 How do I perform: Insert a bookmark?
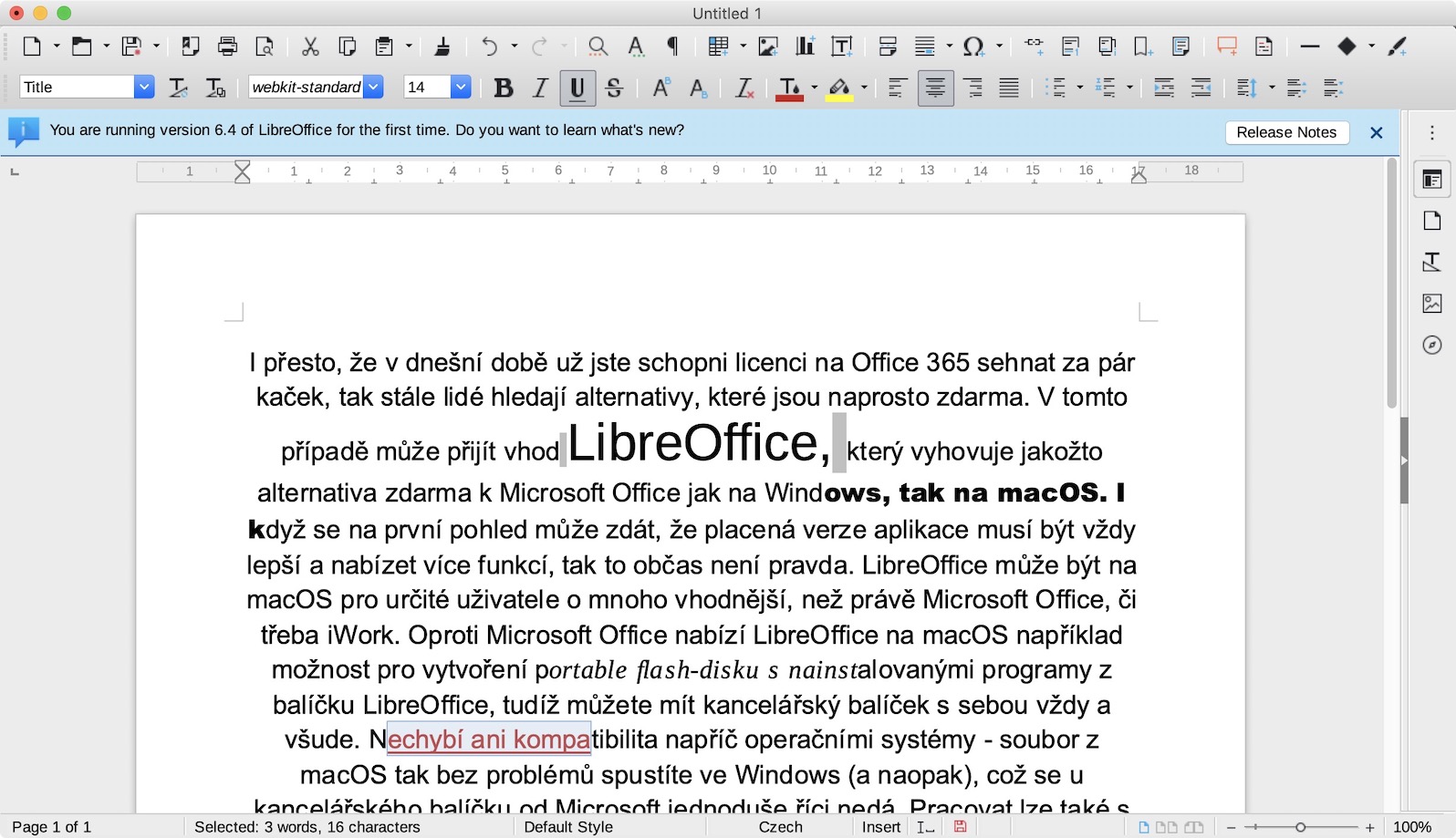tap(1143, 47)
